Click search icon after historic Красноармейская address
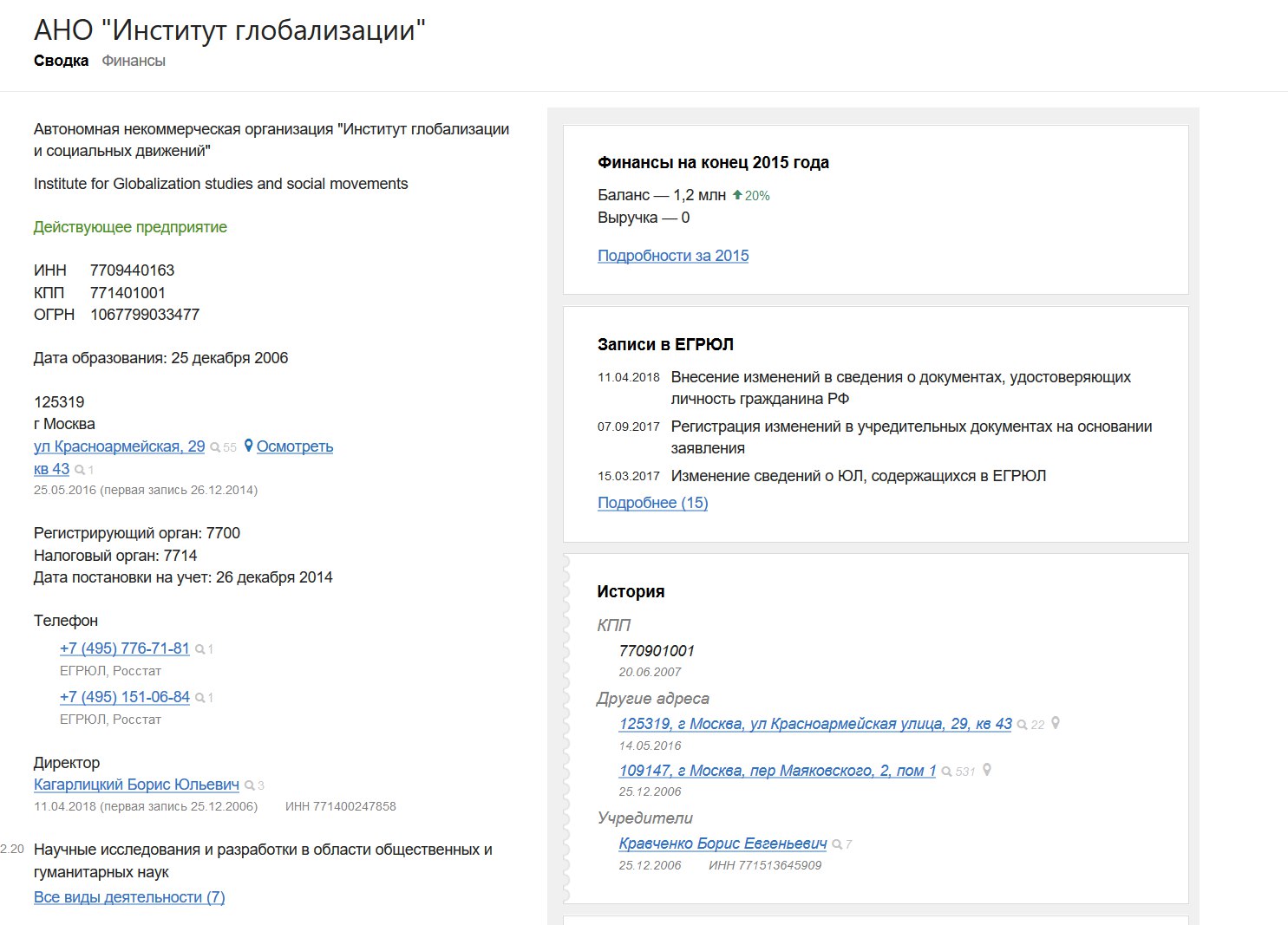 [1023, 725]
